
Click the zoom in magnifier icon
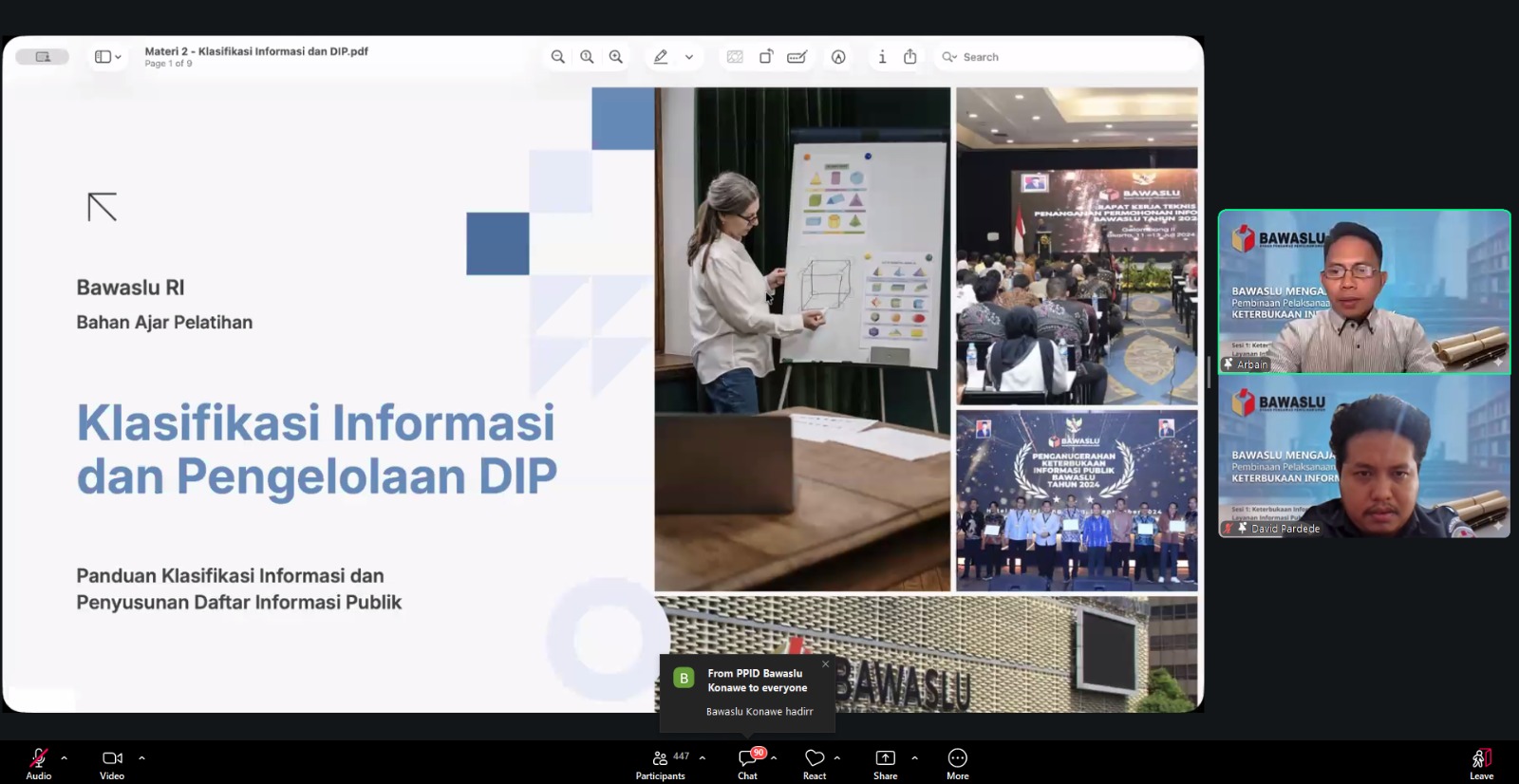point(616,57)
